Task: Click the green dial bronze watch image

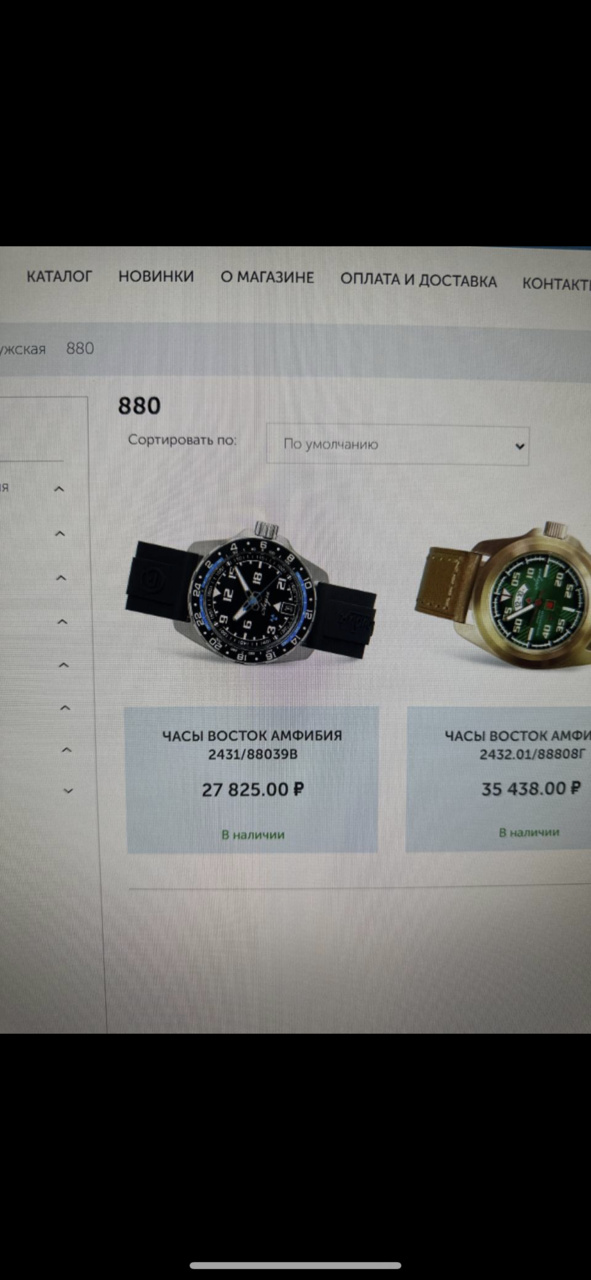Action: point(503,597)
